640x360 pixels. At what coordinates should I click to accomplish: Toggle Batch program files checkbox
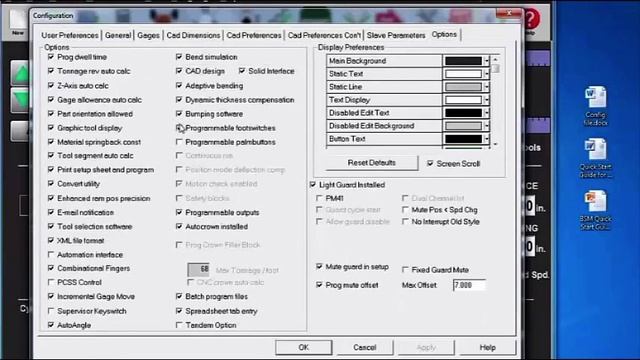[x=179, y=296]
